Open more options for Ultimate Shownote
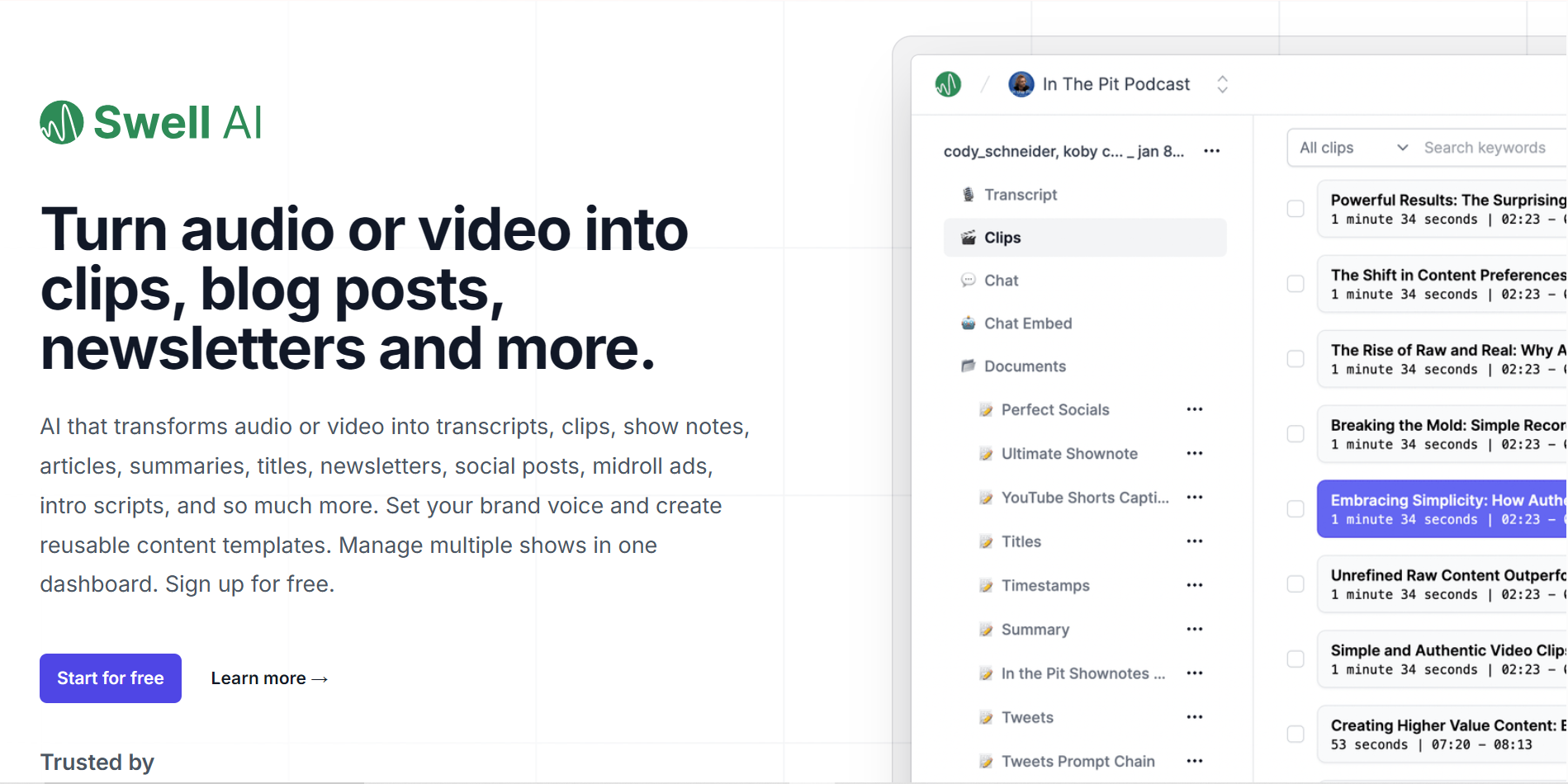 pos(1195,453)
